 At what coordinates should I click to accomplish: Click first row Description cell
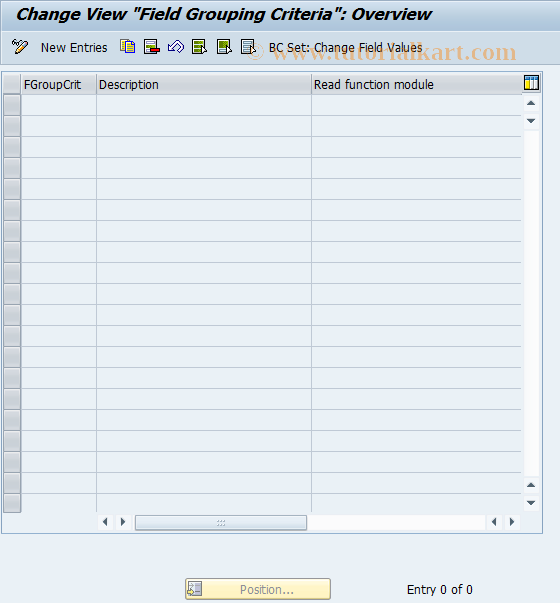[204, 105]
